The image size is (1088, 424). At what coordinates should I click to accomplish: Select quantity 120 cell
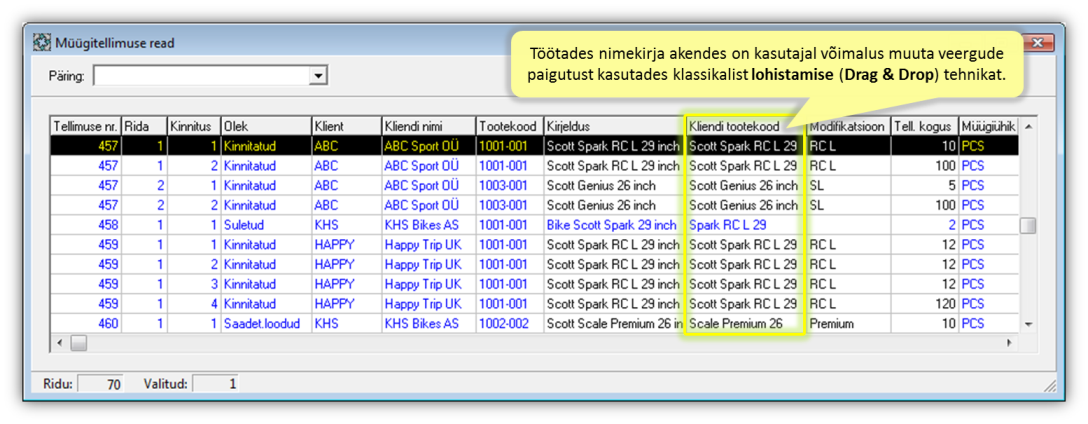click(x=925, y=304)
